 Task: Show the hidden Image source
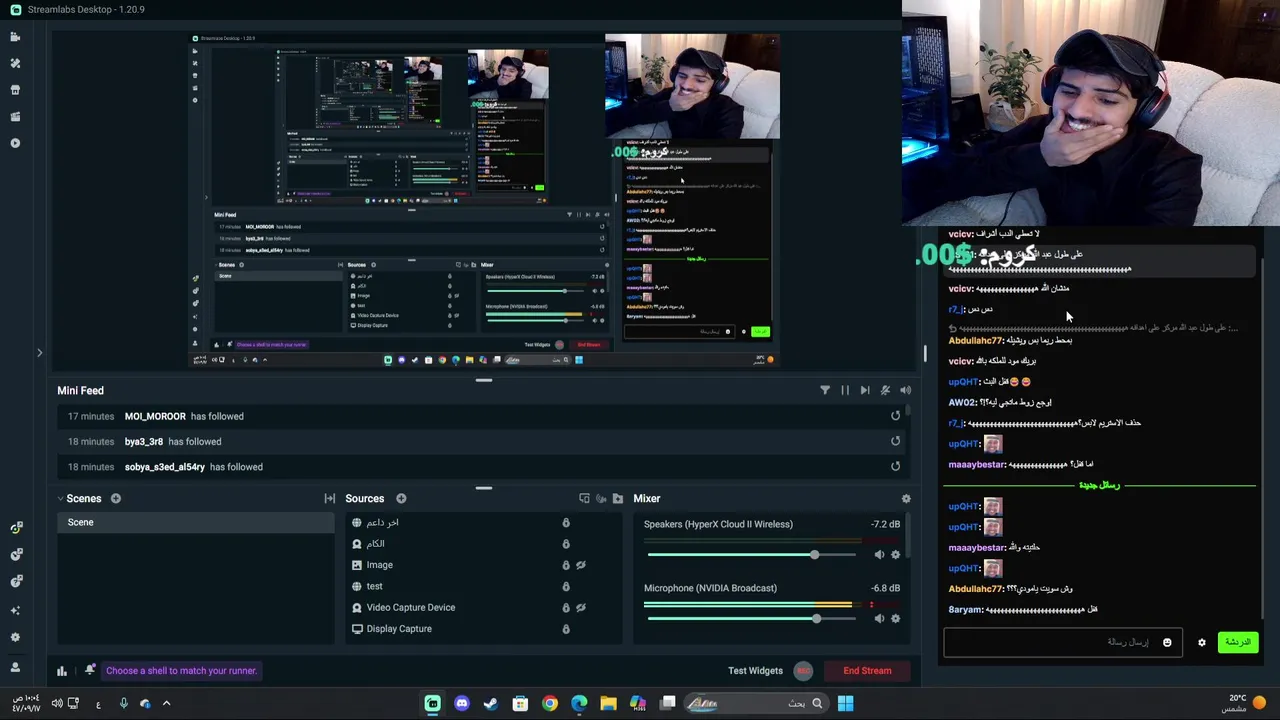(581, 565)
